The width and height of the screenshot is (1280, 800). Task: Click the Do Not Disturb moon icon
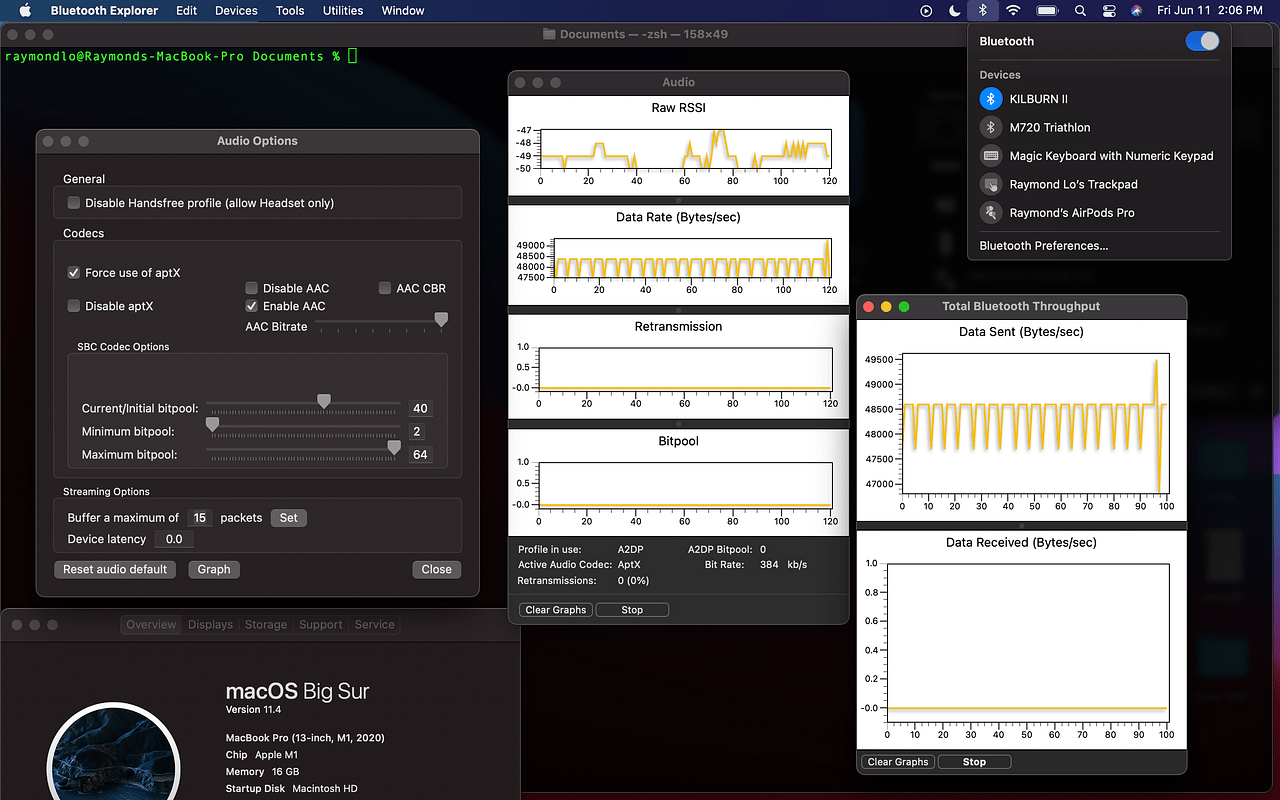click(953, 11)
